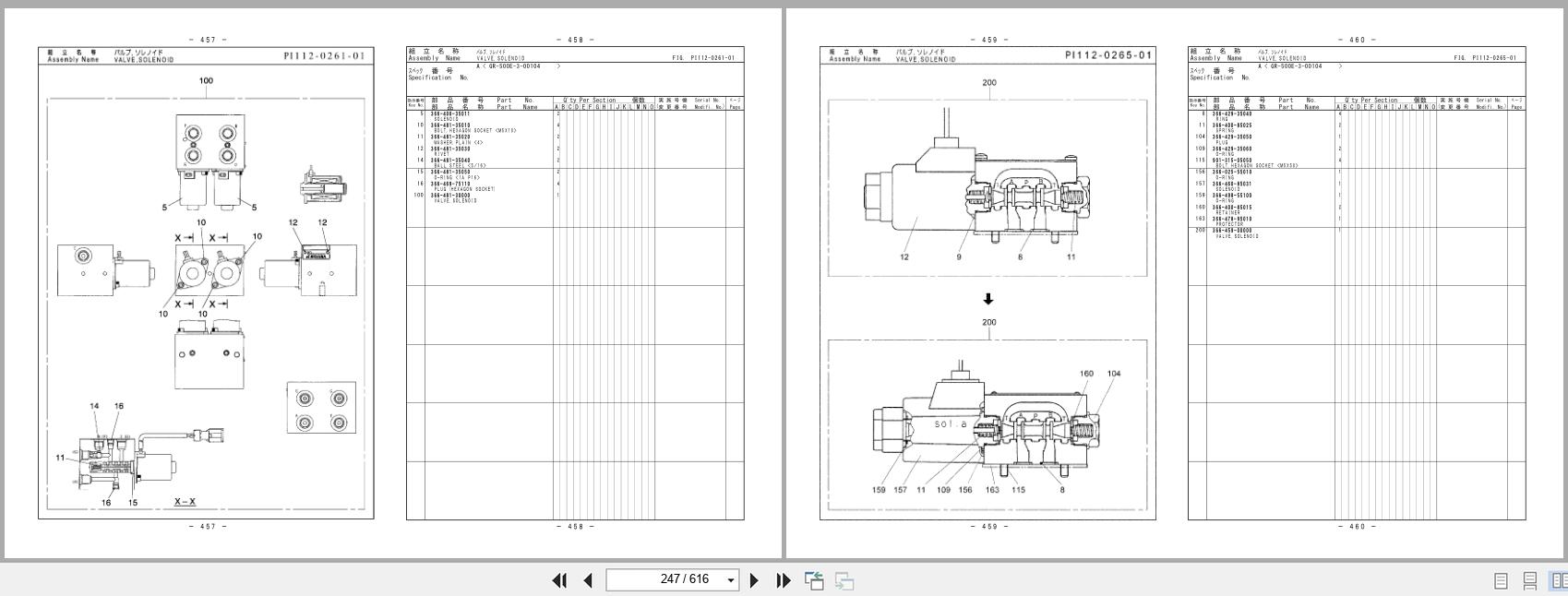Click the PLUG HEXAGON SOCKET part name
The width and height of the screenshot is (1568, 596).
coord(464,189)
